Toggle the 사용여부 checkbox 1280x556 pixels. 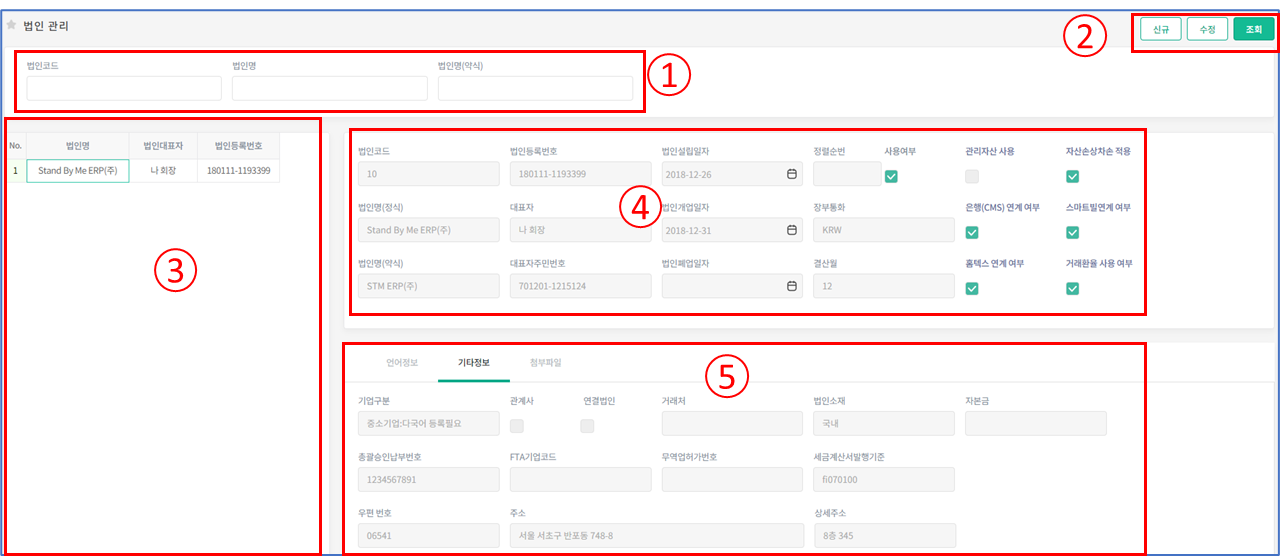[891, 177]
